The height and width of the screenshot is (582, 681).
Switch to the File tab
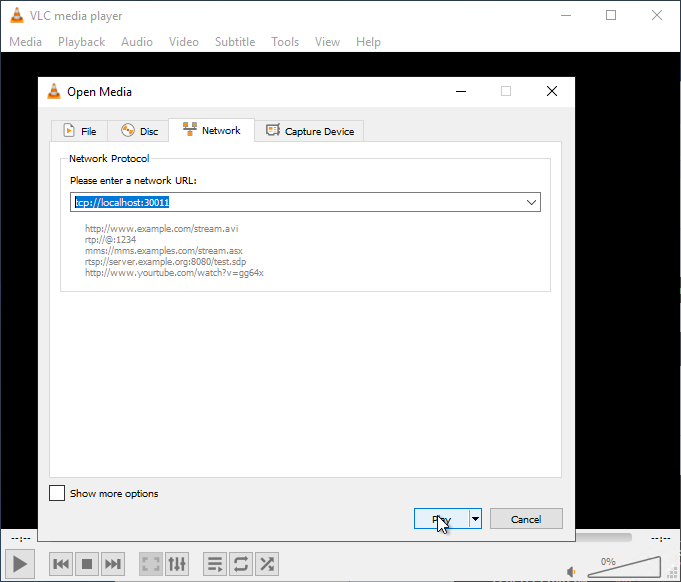click(79, 131)
